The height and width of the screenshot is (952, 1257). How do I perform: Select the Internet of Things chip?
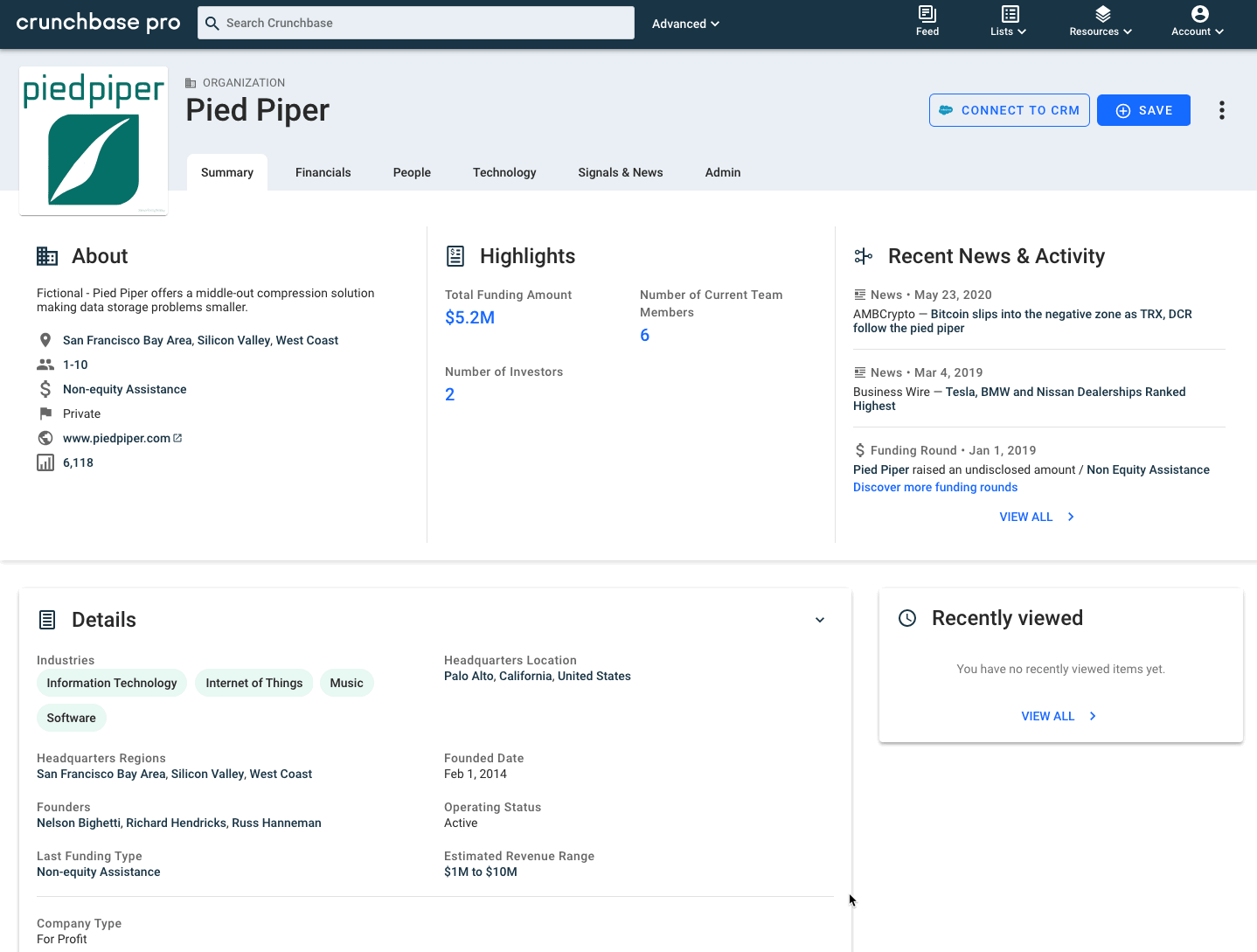[x=254, y=683]
